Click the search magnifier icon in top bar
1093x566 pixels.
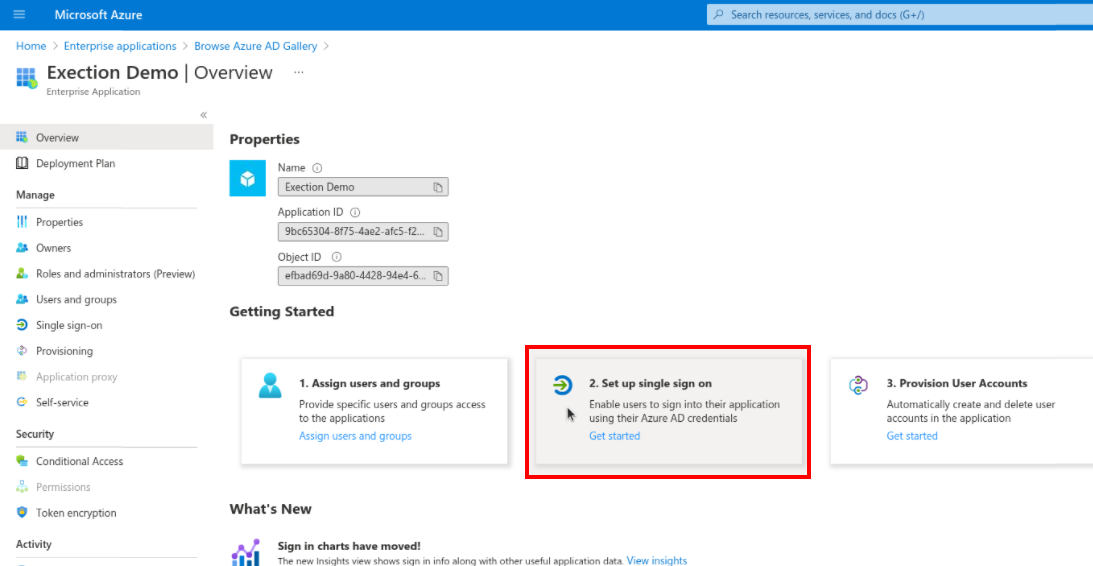719,15
